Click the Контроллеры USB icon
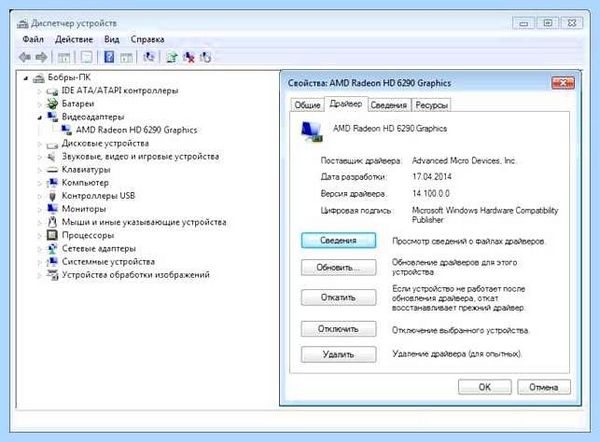The height and width of the screenshot is (442, 600). point(52,196)
